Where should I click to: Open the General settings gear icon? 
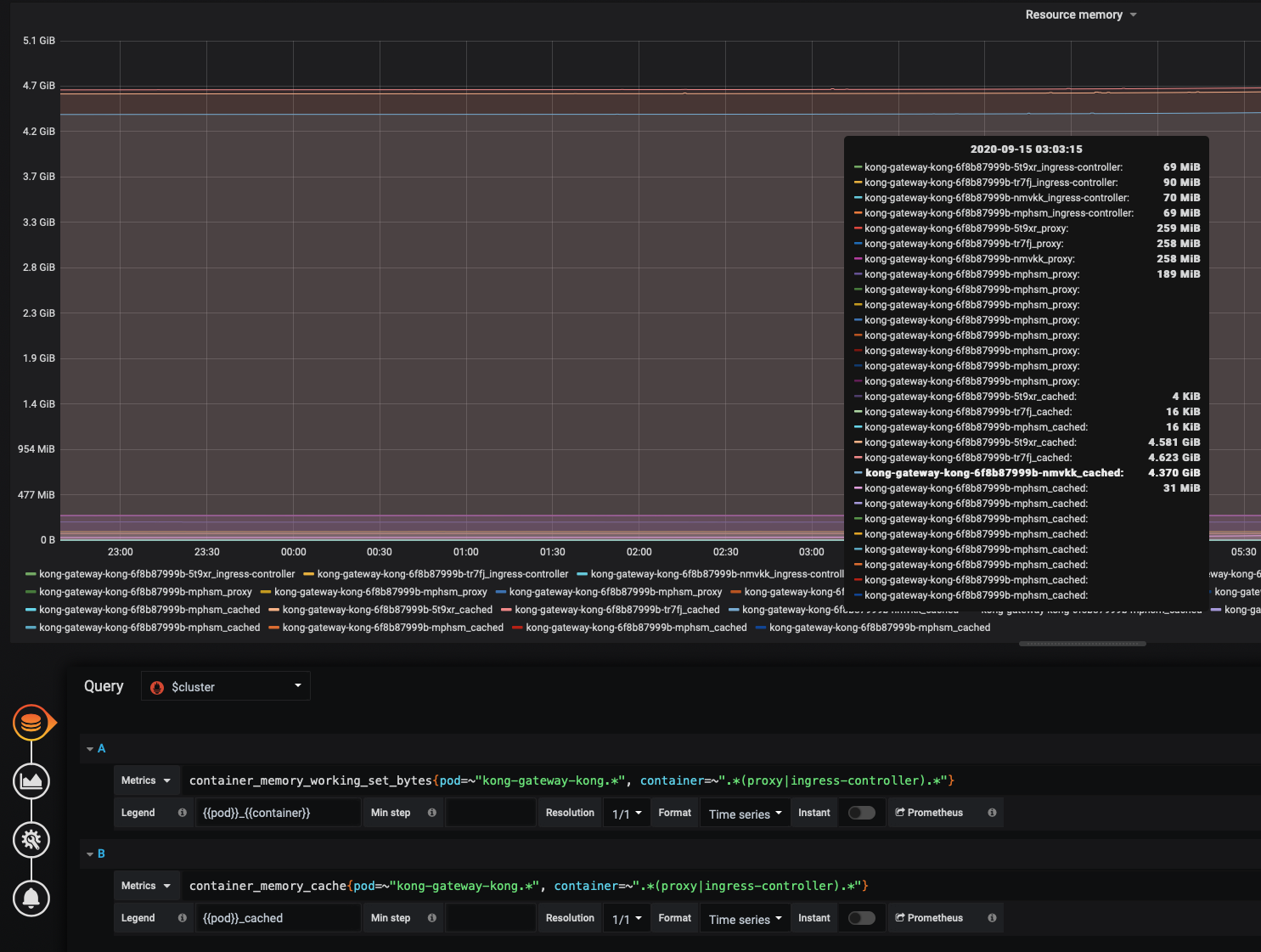(31, 840)
